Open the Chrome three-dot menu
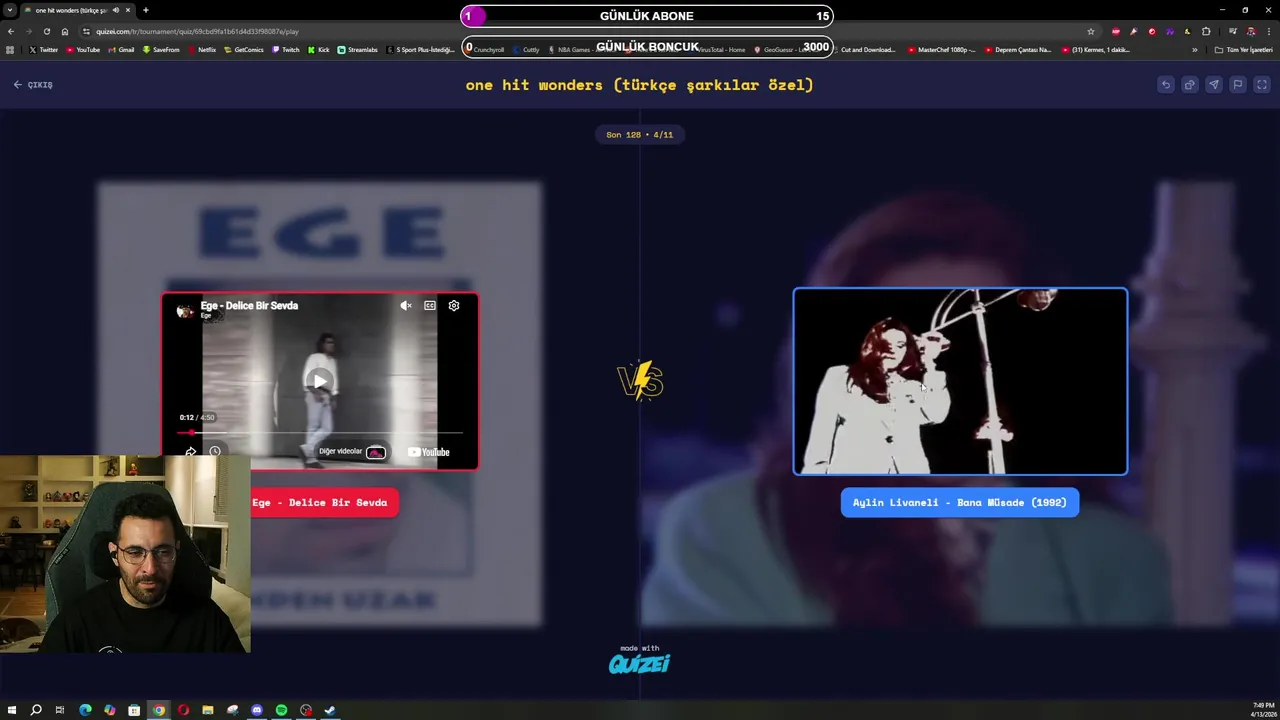This screenshot has width=1280, height=720. [x=1268, y=31]
